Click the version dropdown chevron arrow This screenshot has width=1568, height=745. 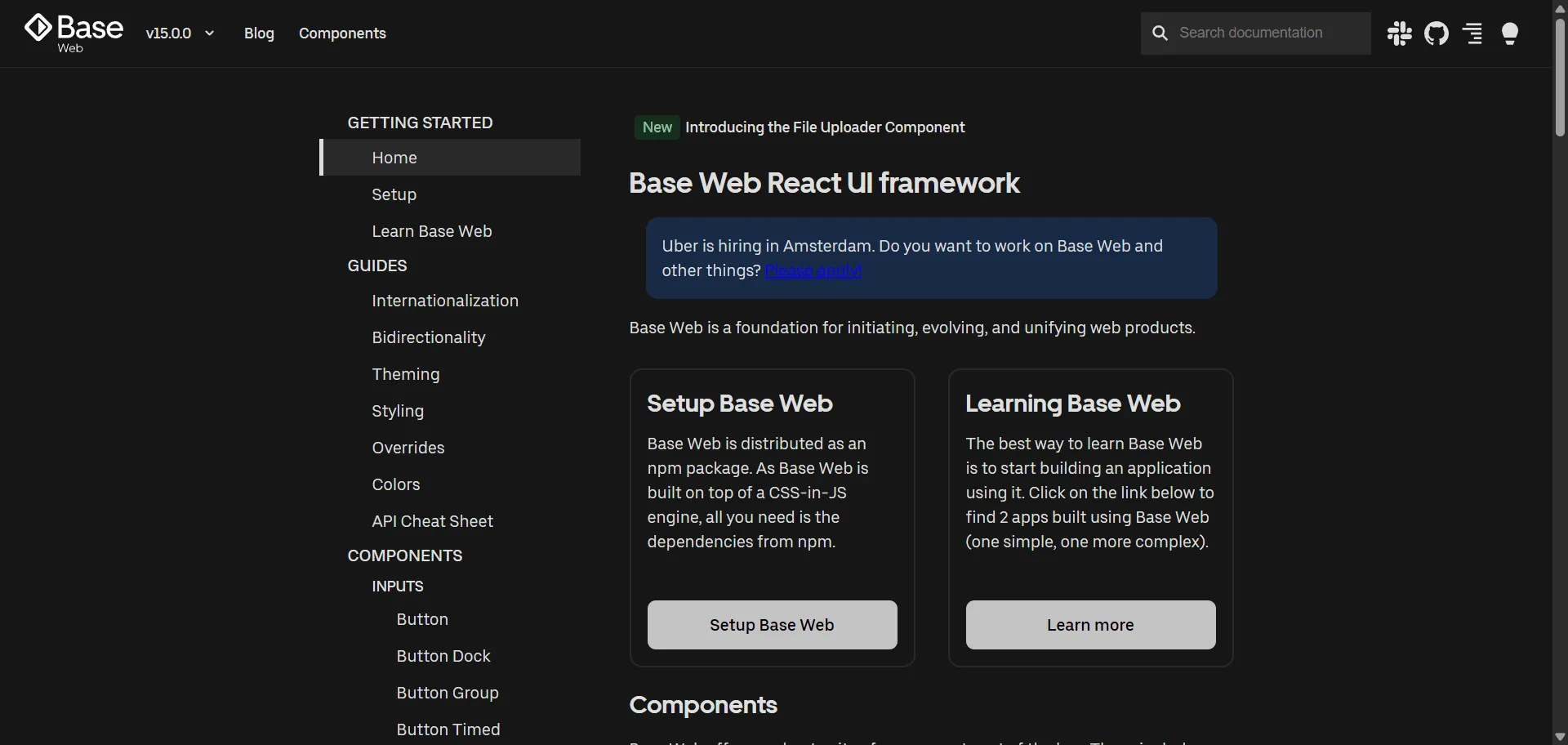pos(209,33)
